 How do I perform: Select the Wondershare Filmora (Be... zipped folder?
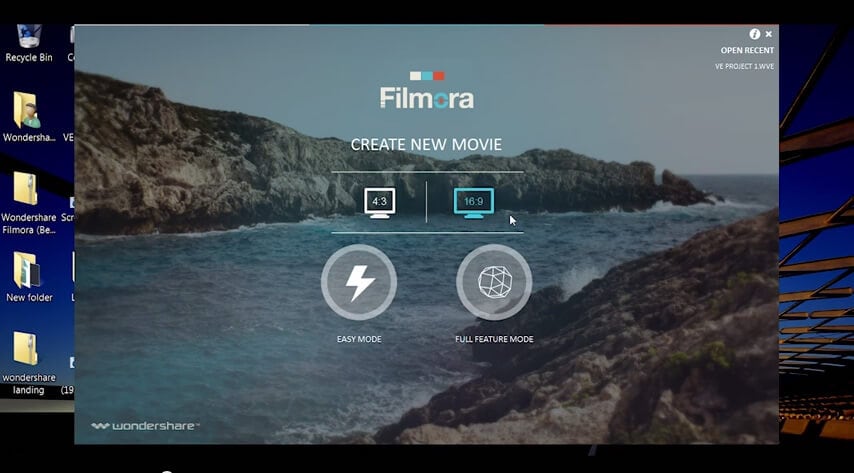(x=29, y=203)
